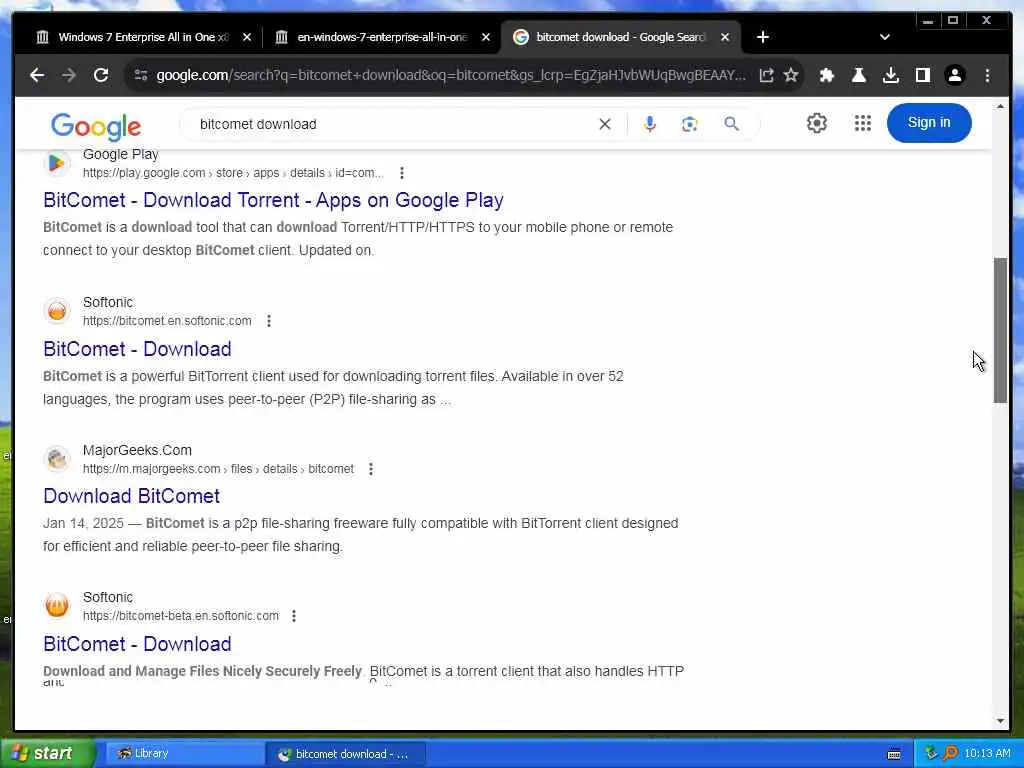Click the taskbar clock showing 10:13 AM
Screen dimensions: 1024x768
coord(987,754)
